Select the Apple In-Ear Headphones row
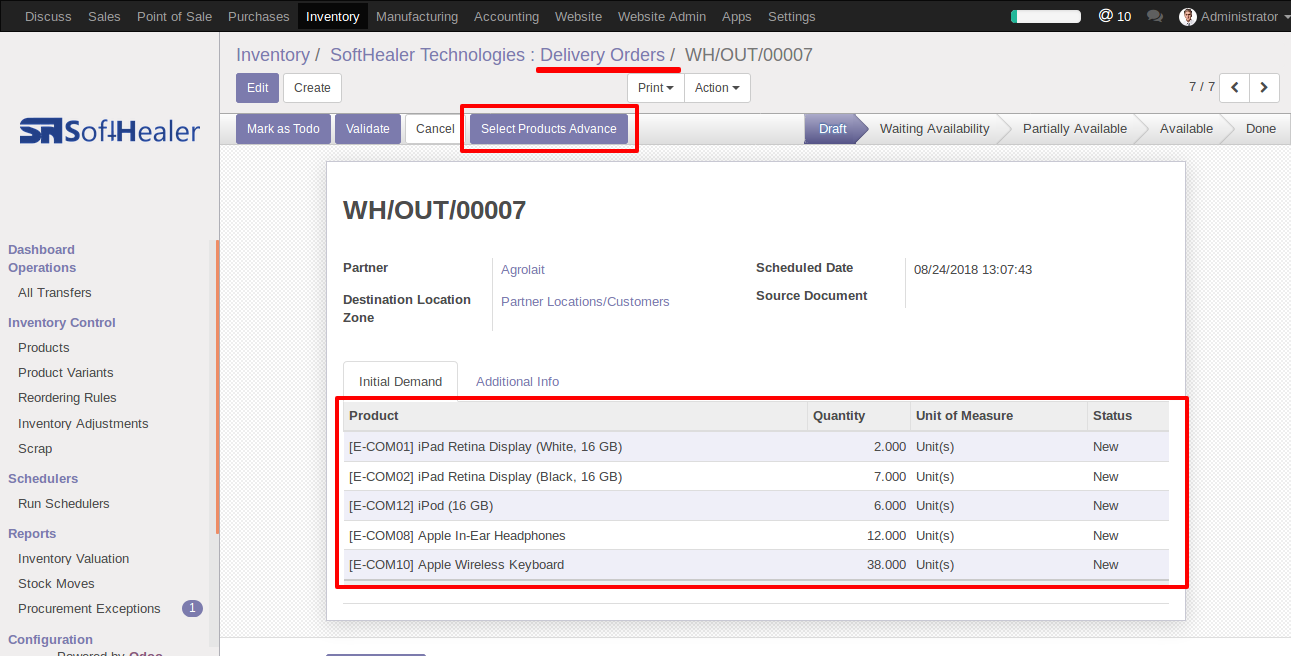The width and height of the screenshot is (1291, 656). (756, 536)
